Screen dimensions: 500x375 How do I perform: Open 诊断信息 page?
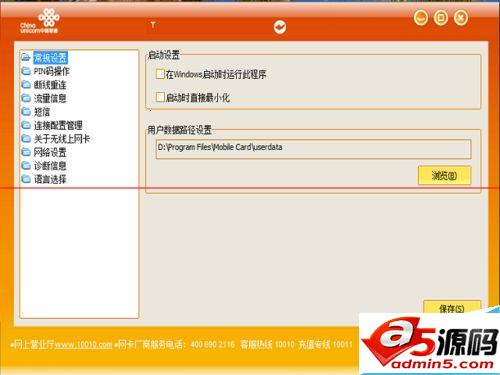(x=50, y=166)
